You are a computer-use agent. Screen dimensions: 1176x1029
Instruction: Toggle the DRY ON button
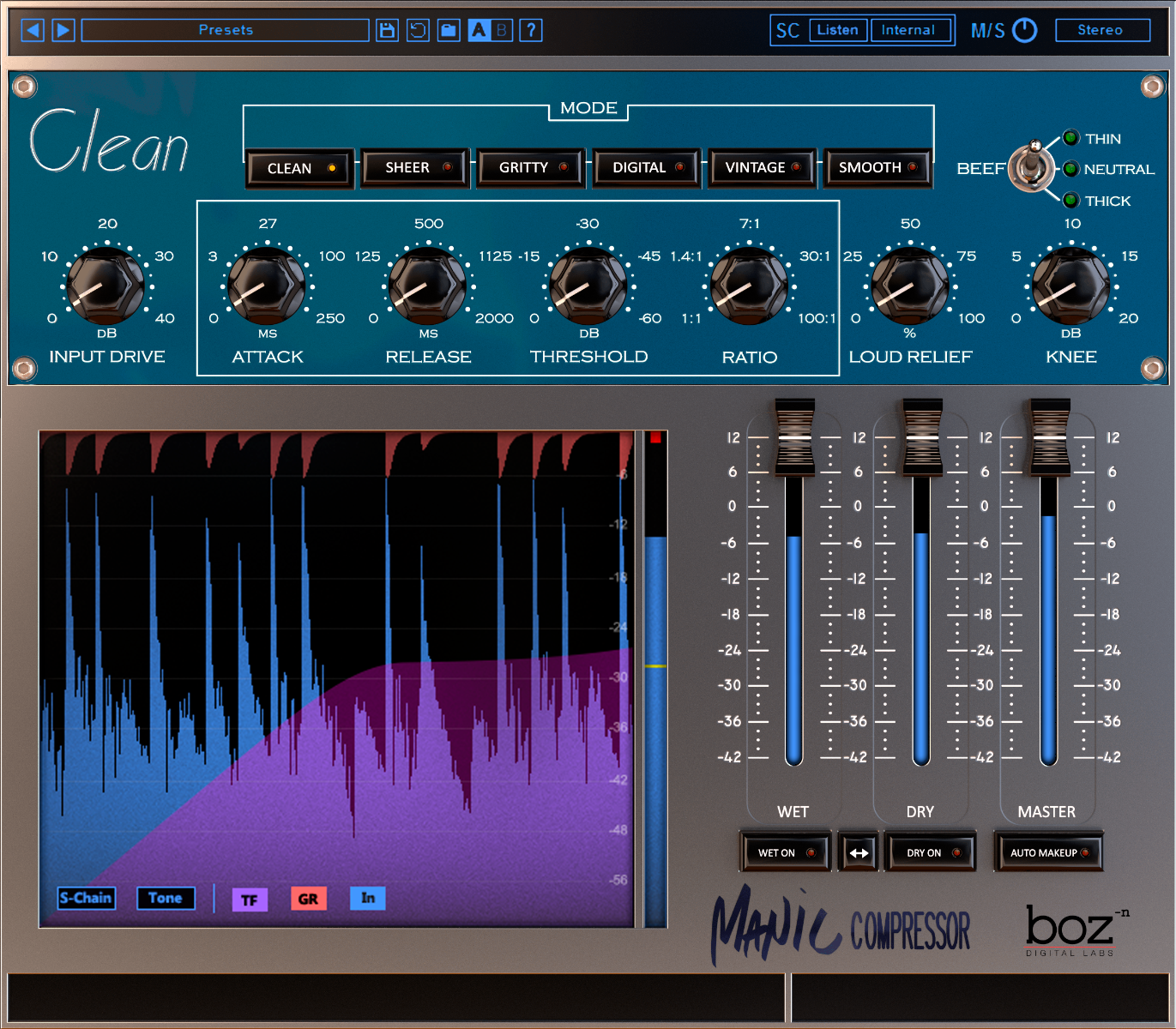931,852
